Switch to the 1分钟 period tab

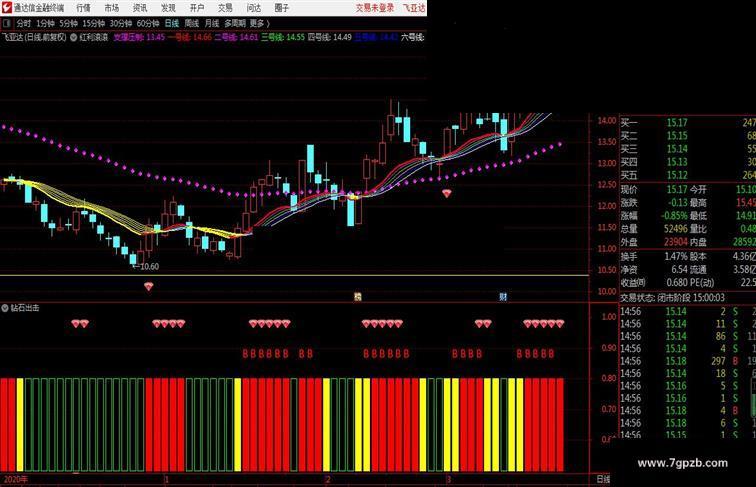(x=45, y=23)
